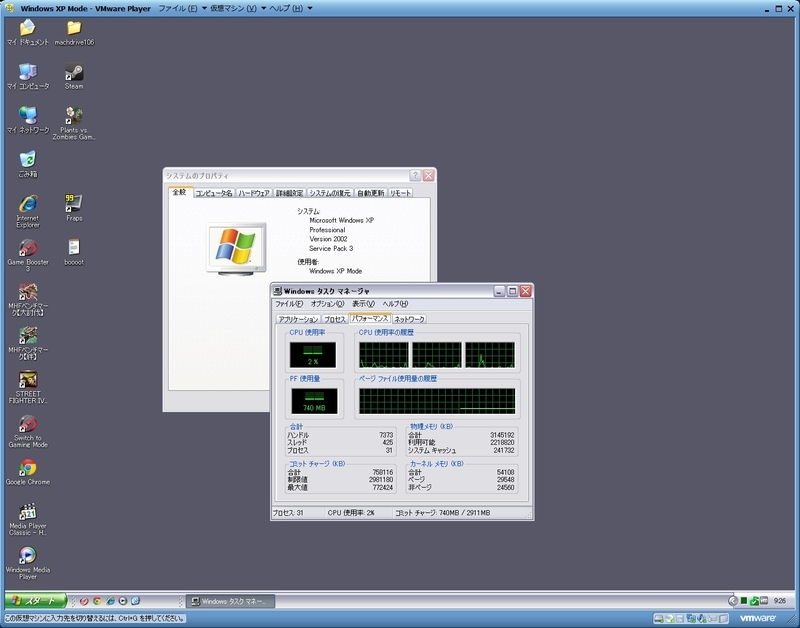Launch Chrome from the Quick Launch bar
The image size is (800, 628).
tap(97, 601)
